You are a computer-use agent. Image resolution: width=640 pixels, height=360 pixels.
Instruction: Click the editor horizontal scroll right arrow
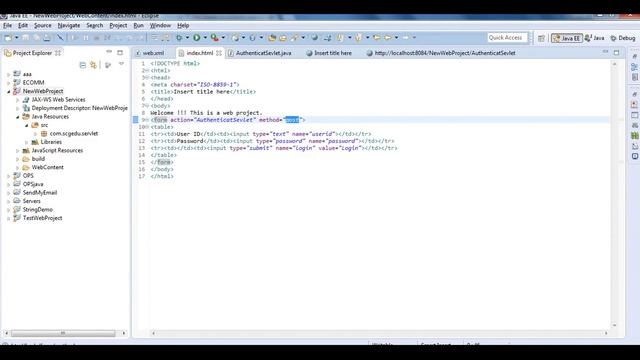tap(606, 333)
